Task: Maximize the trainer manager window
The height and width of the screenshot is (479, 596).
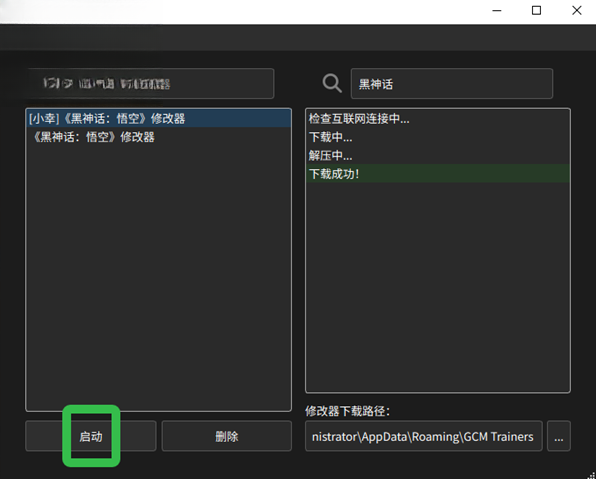Action: coord(536,11)
